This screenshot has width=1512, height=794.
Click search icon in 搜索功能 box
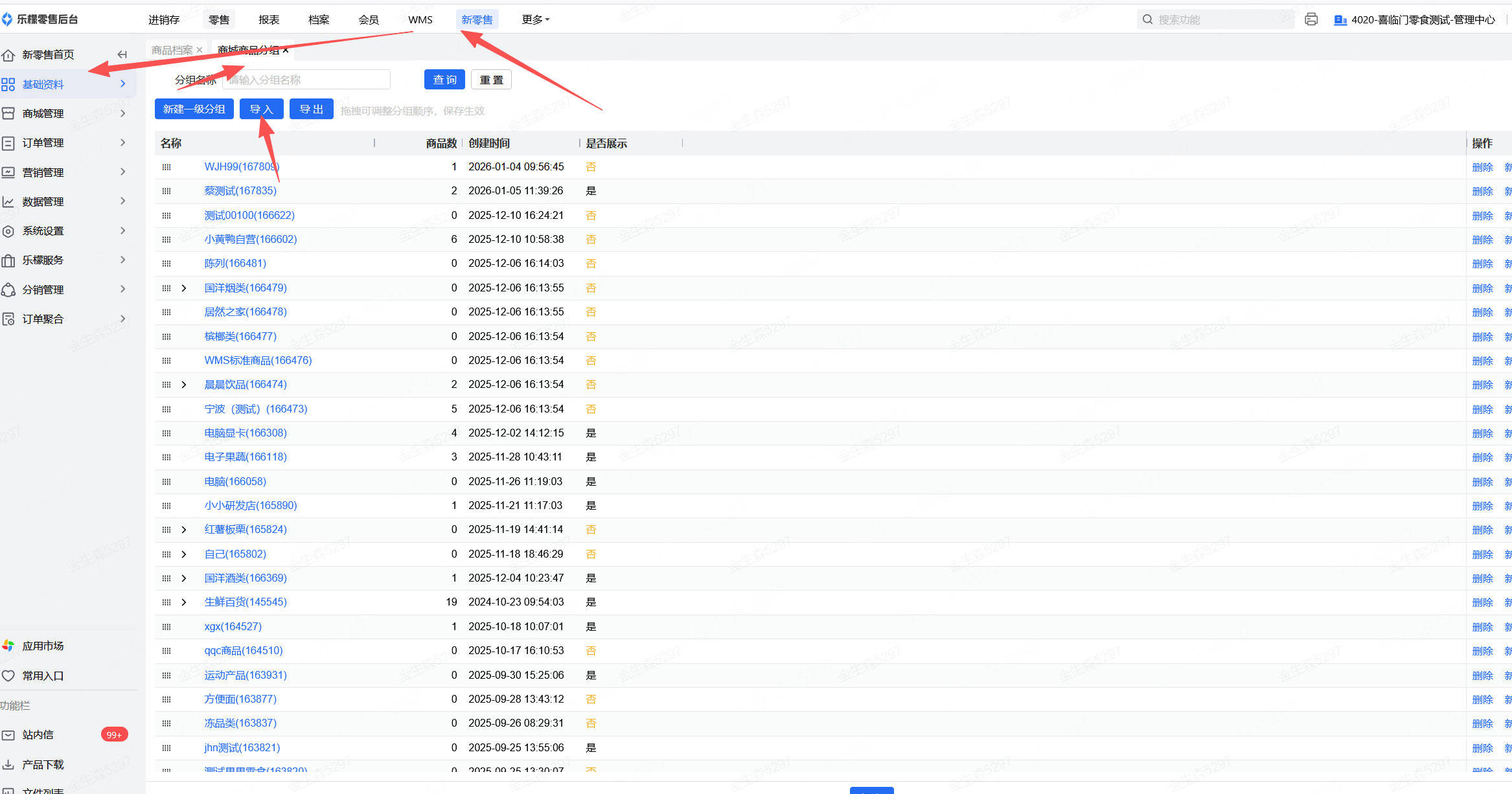pyautogui.click(x=1147, y=19)
